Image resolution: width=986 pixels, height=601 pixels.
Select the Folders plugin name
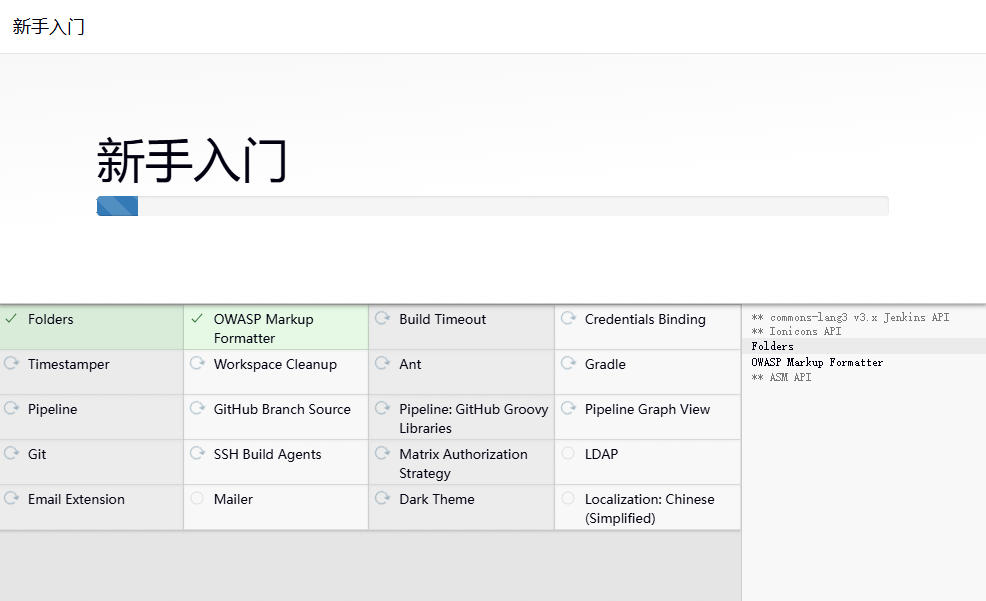[50, 319]
